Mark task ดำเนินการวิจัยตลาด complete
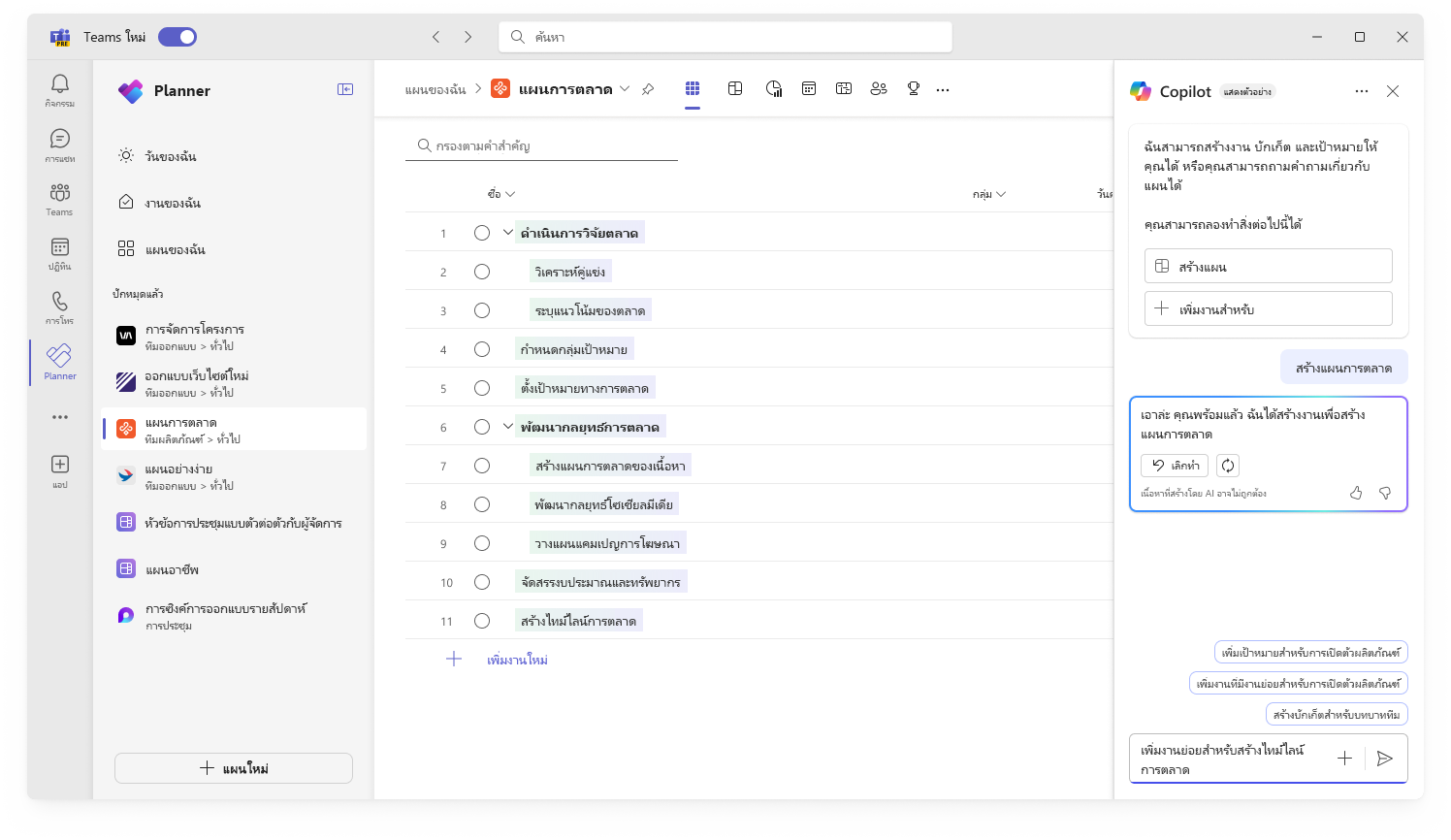This screenshot has width=1451, height=840. [482, 233]
